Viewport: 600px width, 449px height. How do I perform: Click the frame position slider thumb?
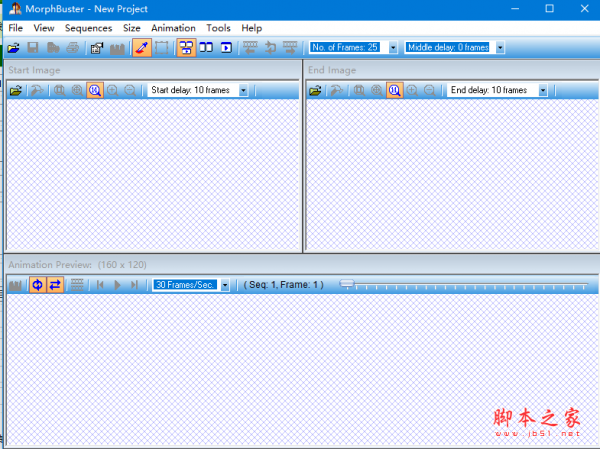tap(347, 284)
